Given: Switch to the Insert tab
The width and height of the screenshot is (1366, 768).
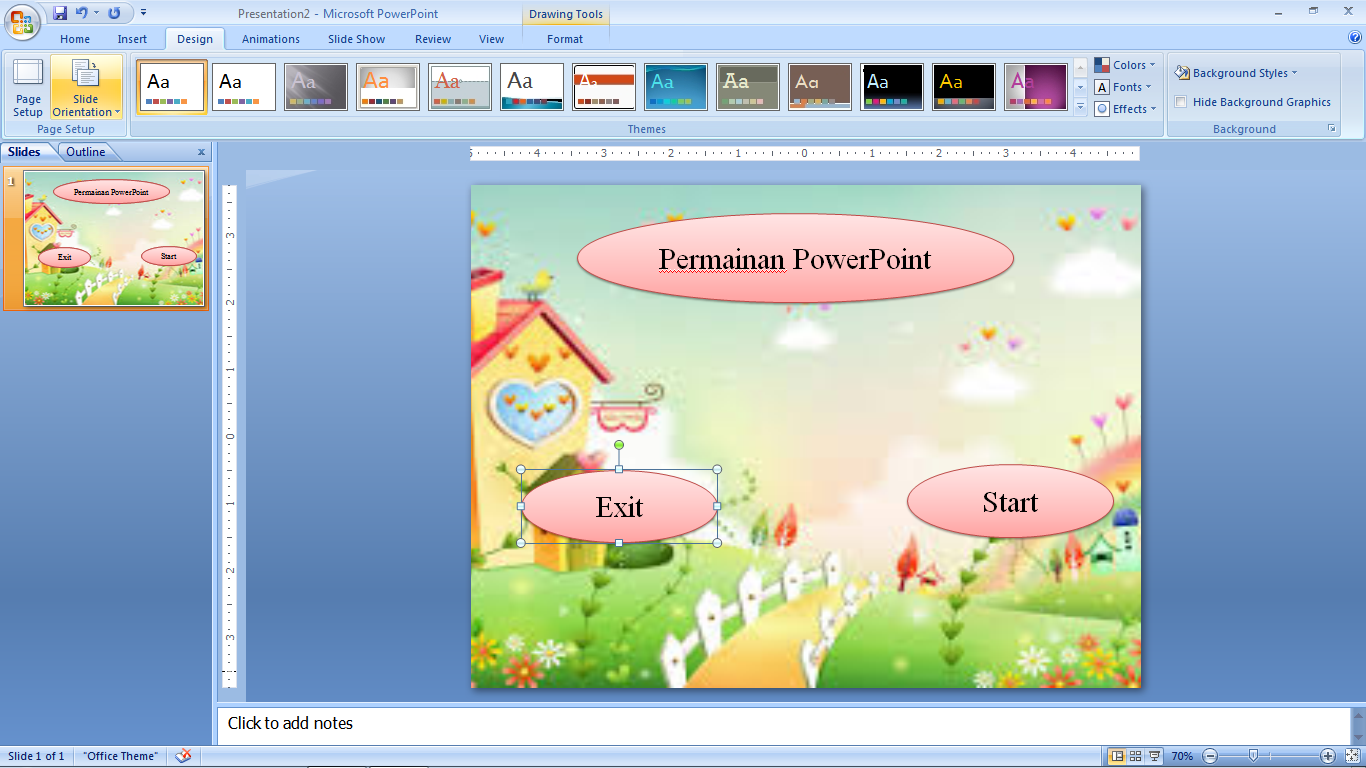Looking at the screenshot, I should click(132, 39).
